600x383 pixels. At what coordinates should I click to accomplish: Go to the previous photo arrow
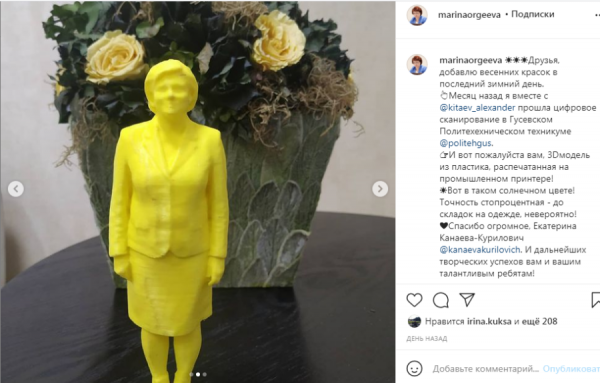[x=16, y=189]
